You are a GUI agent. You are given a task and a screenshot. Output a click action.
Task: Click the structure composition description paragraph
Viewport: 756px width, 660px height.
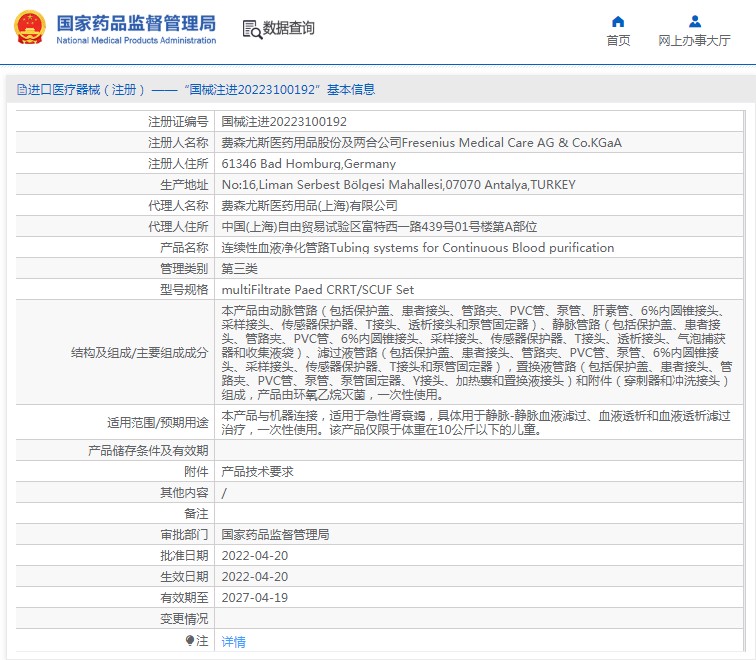point(476,352)
